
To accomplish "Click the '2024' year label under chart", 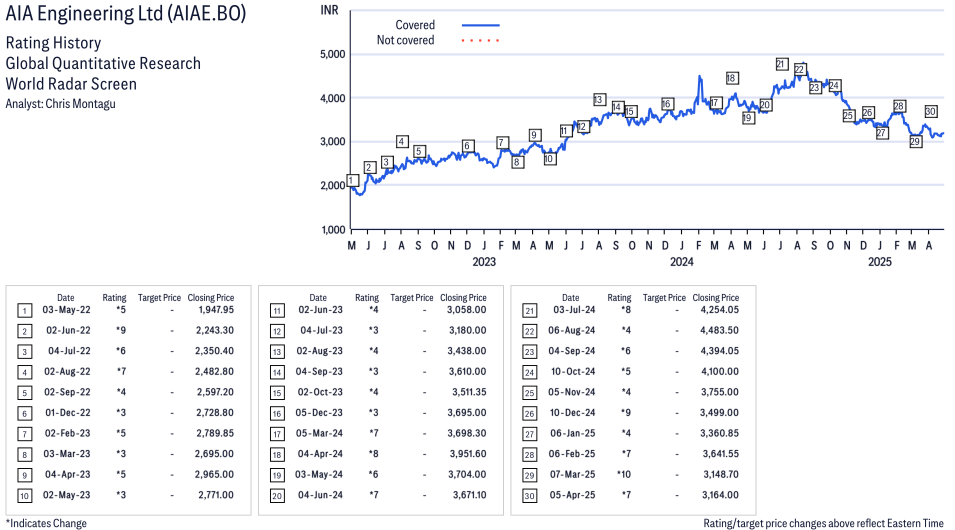I will click(x=682, y=262).
